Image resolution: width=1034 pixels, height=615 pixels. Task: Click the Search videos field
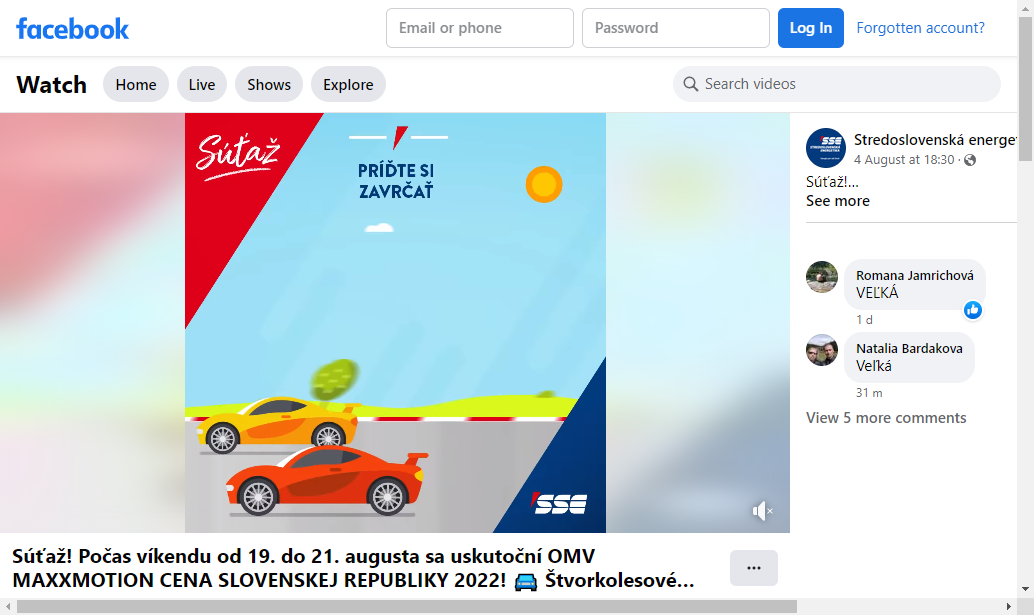pyautogui.click(x=837, y=84)
